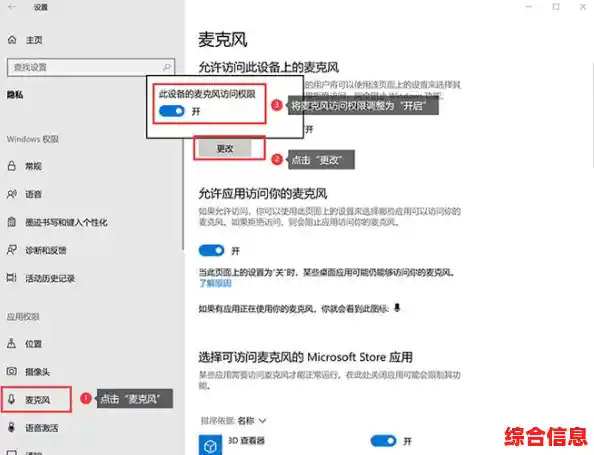
Task: Click the 摄像头 camera icon
Action: pyautogui.click(x=12, y=372)
